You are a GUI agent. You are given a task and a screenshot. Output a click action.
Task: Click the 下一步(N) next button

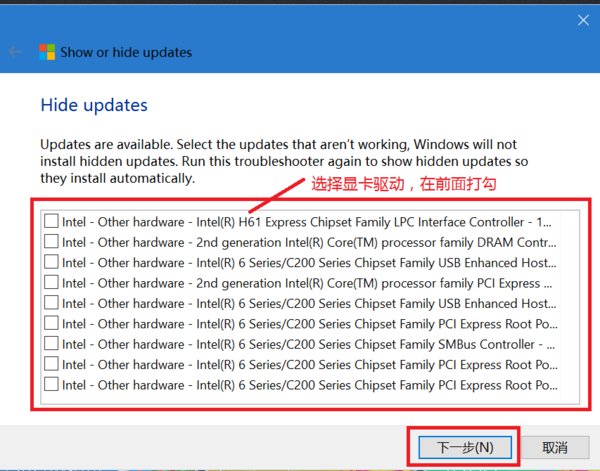point(465,447)
